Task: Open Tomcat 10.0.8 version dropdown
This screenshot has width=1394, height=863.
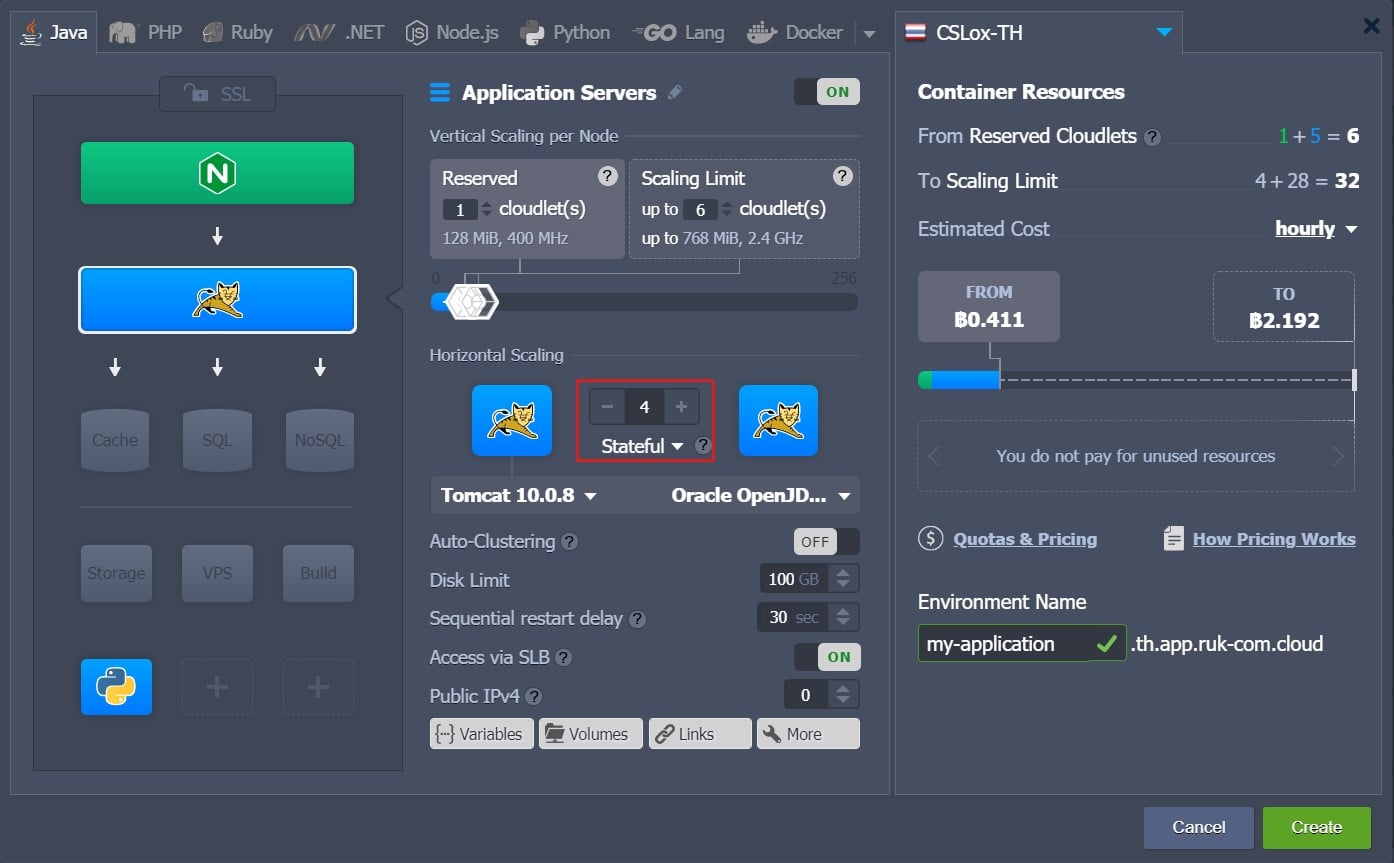Action: 518,495
